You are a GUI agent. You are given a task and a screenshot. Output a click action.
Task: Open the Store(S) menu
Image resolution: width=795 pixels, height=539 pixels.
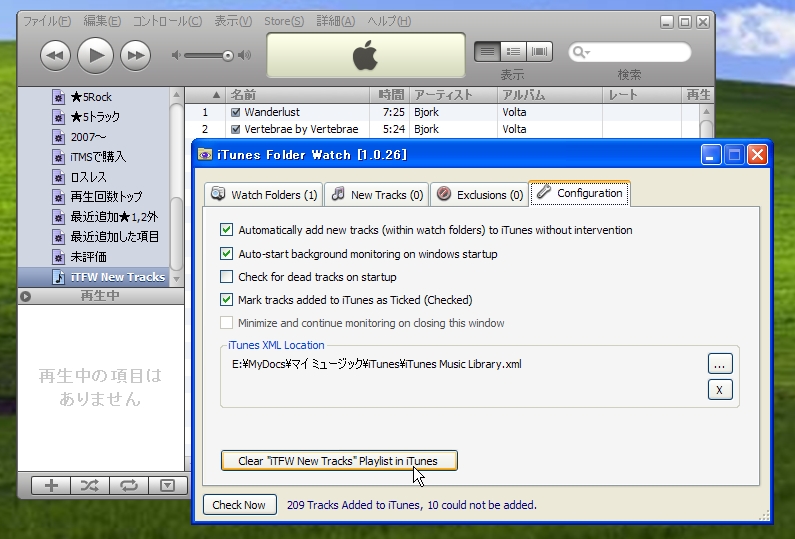point(284,21)
